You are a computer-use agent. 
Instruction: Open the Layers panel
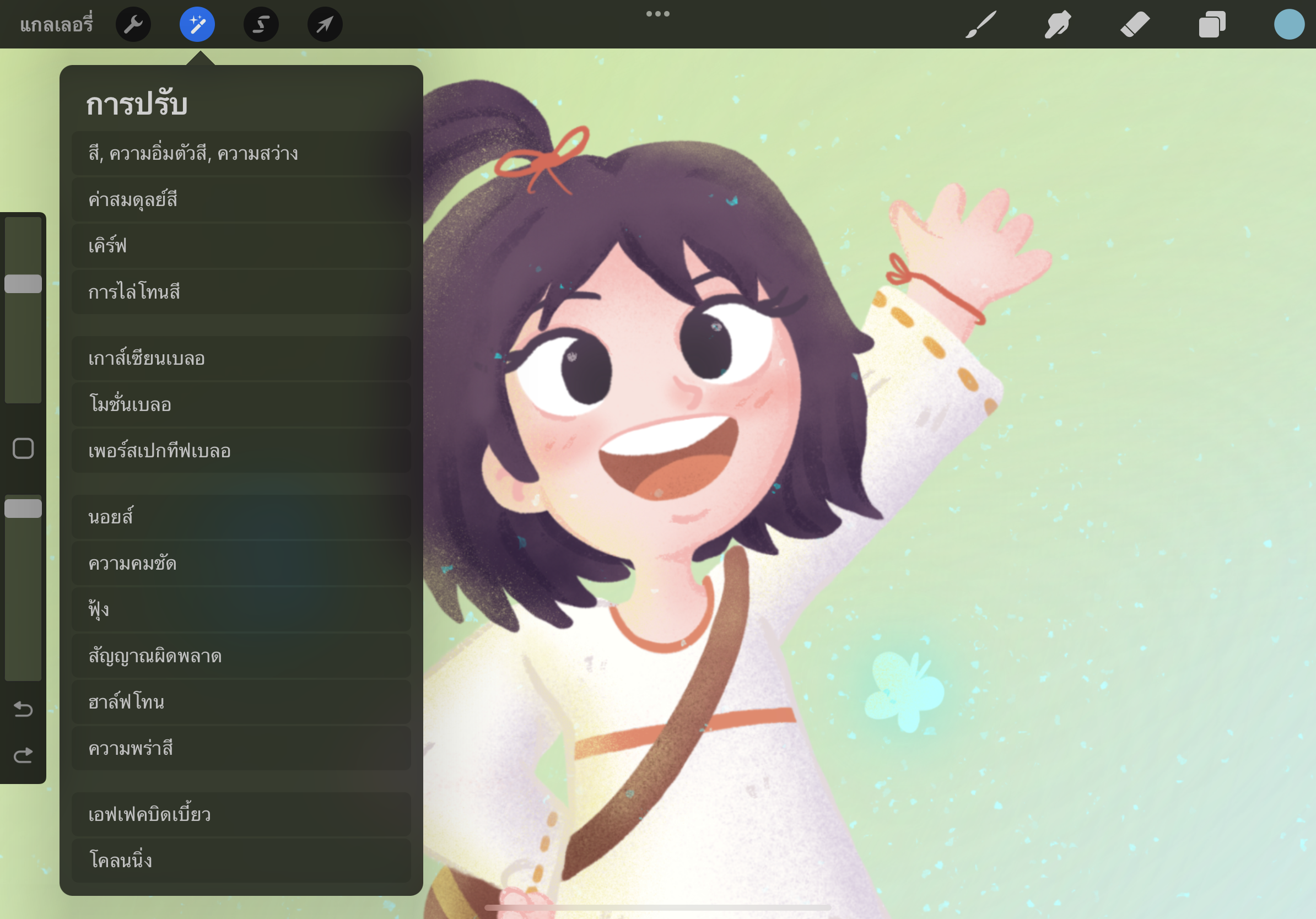pyautogui.click(x=1212, y=25)
